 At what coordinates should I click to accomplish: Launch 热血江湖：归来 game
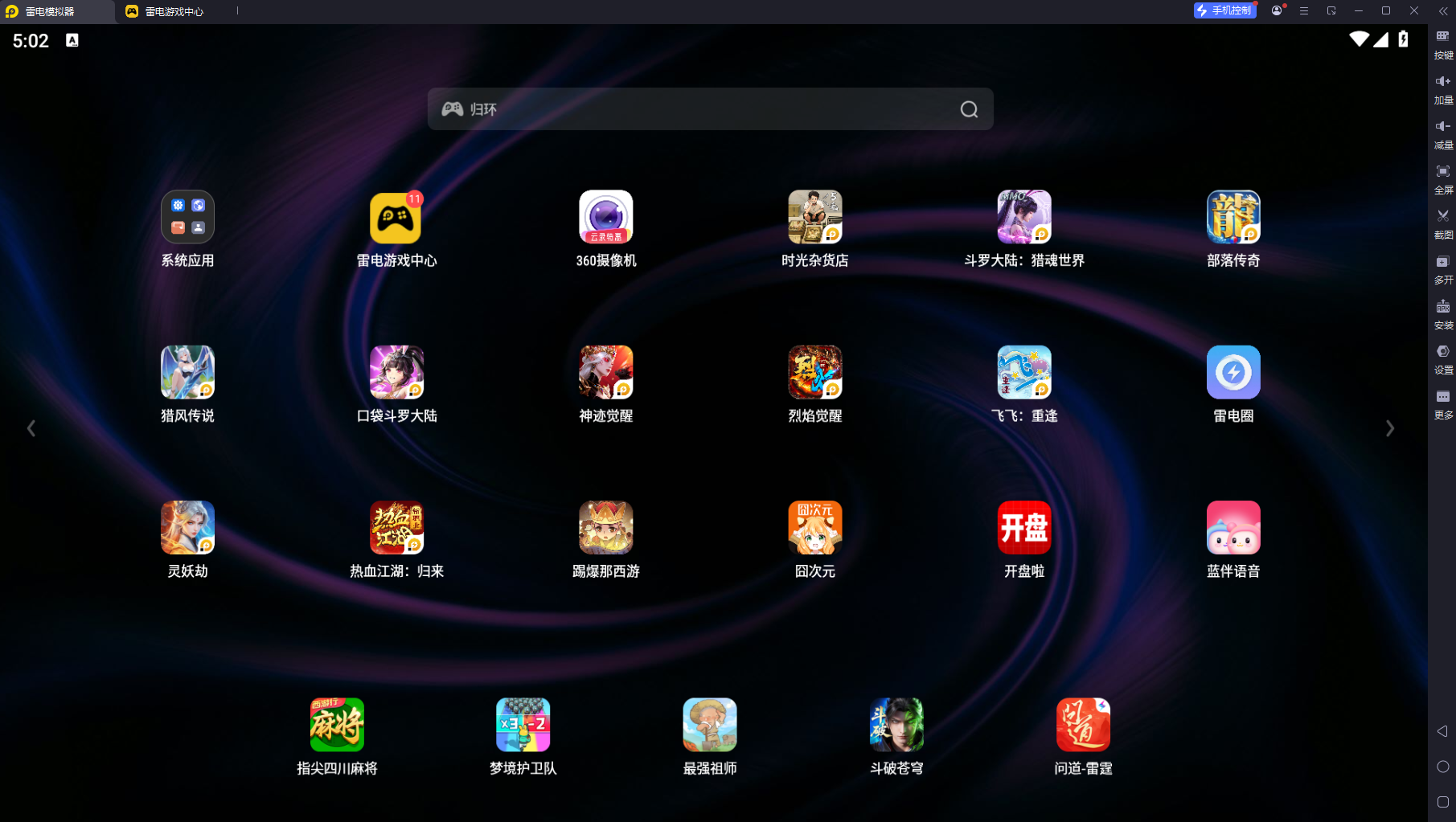pos(396,527)
